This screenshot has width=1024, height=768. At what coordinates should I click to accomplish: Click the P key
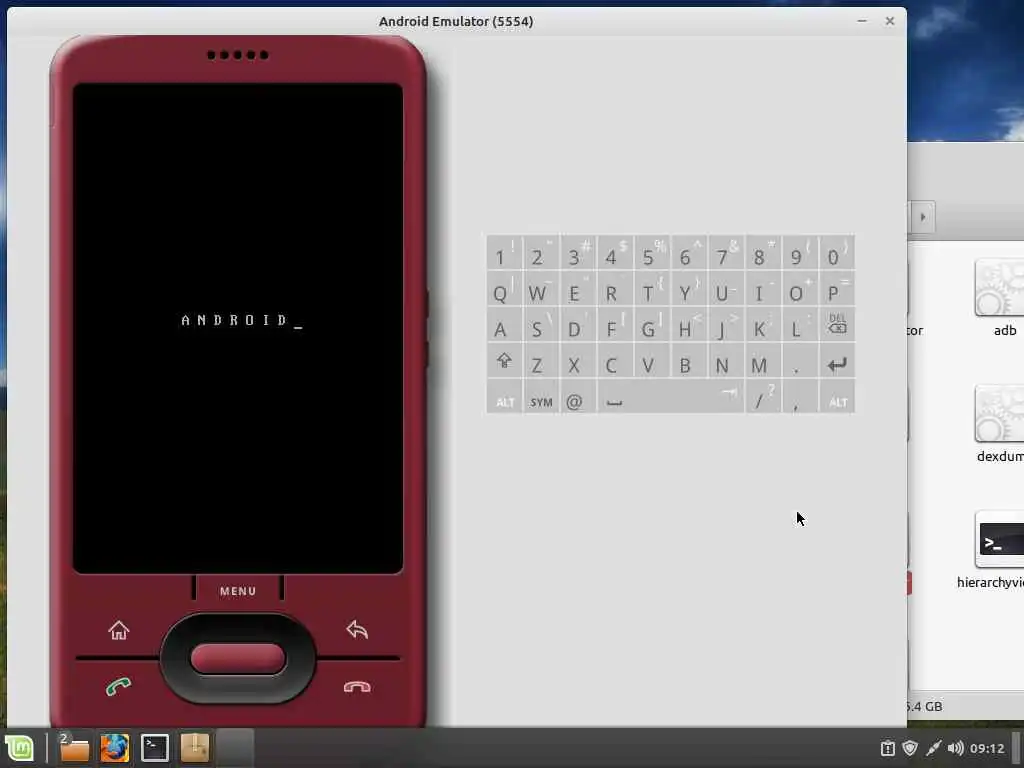click(837, 289)
